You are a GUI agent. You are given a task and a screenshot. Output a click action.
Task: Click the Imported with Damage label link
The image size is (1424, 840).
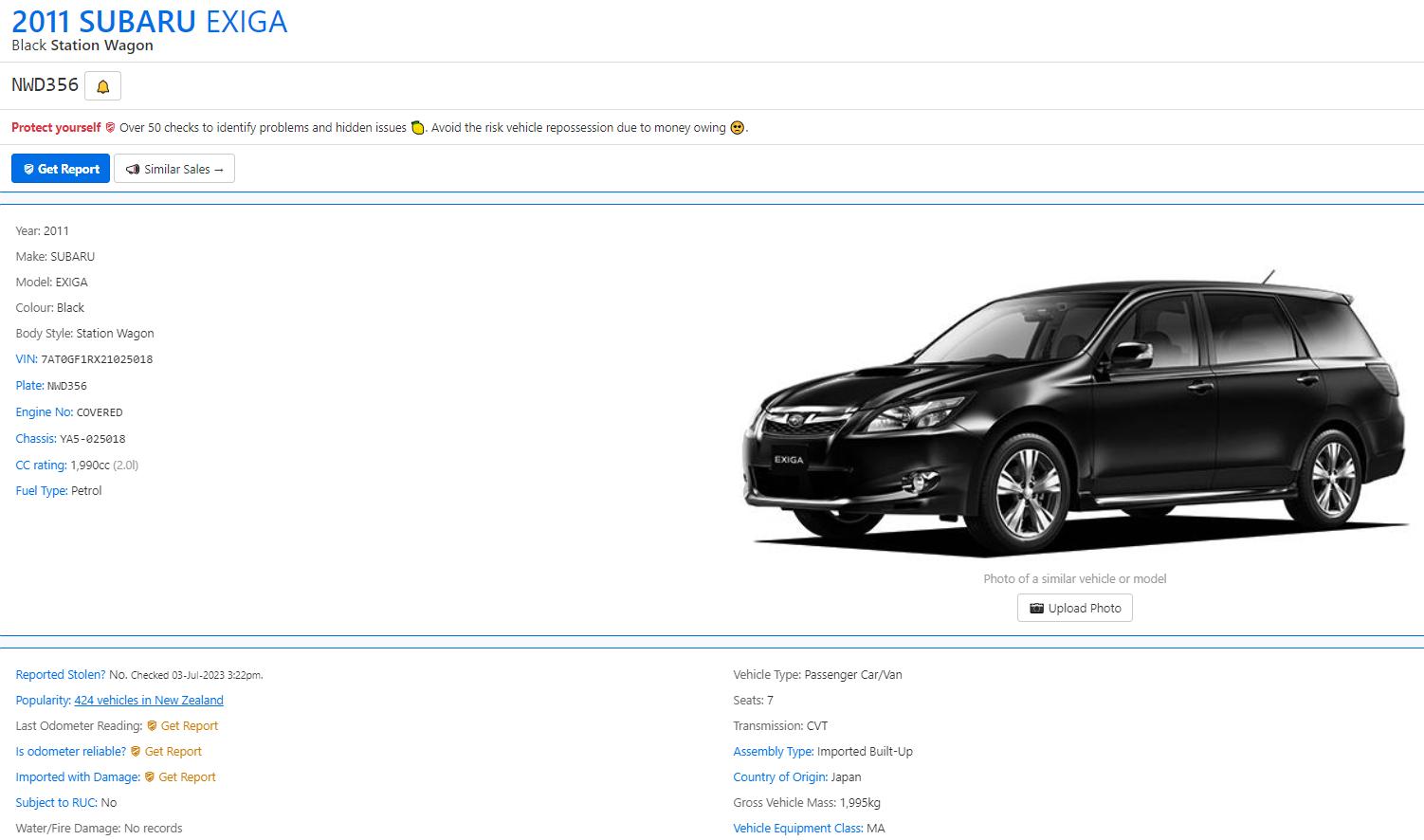[78, 776]
